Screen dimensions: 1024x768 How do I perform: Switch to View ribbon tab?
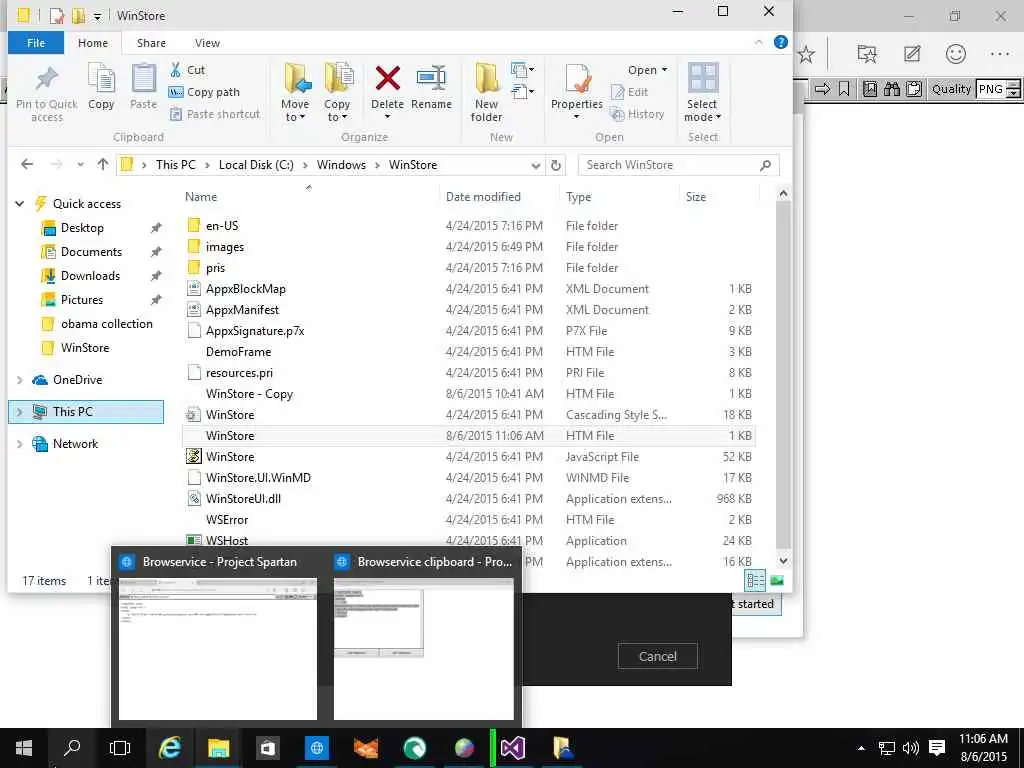207,43
